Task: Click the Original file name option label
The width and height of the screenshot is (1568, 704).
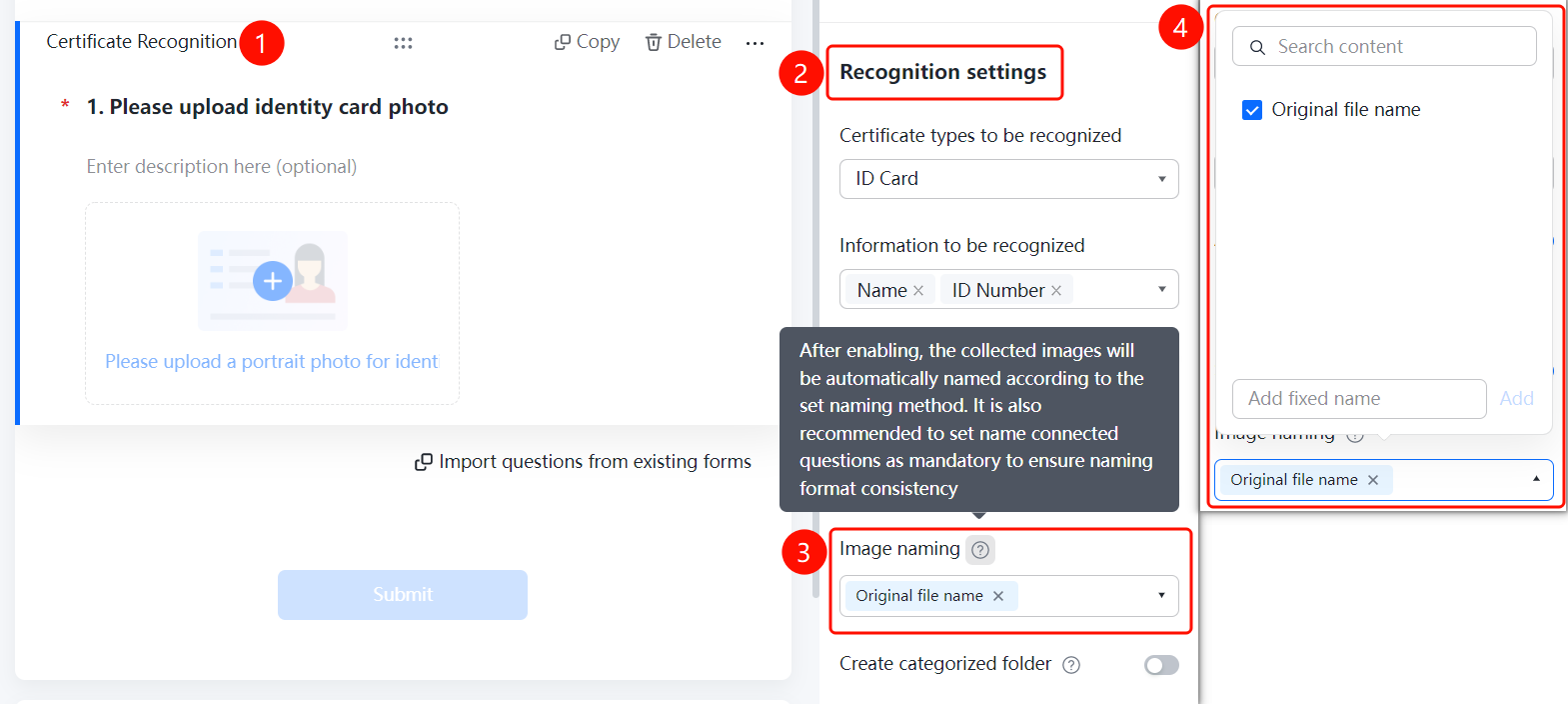Action: (x=1346, y=110)
